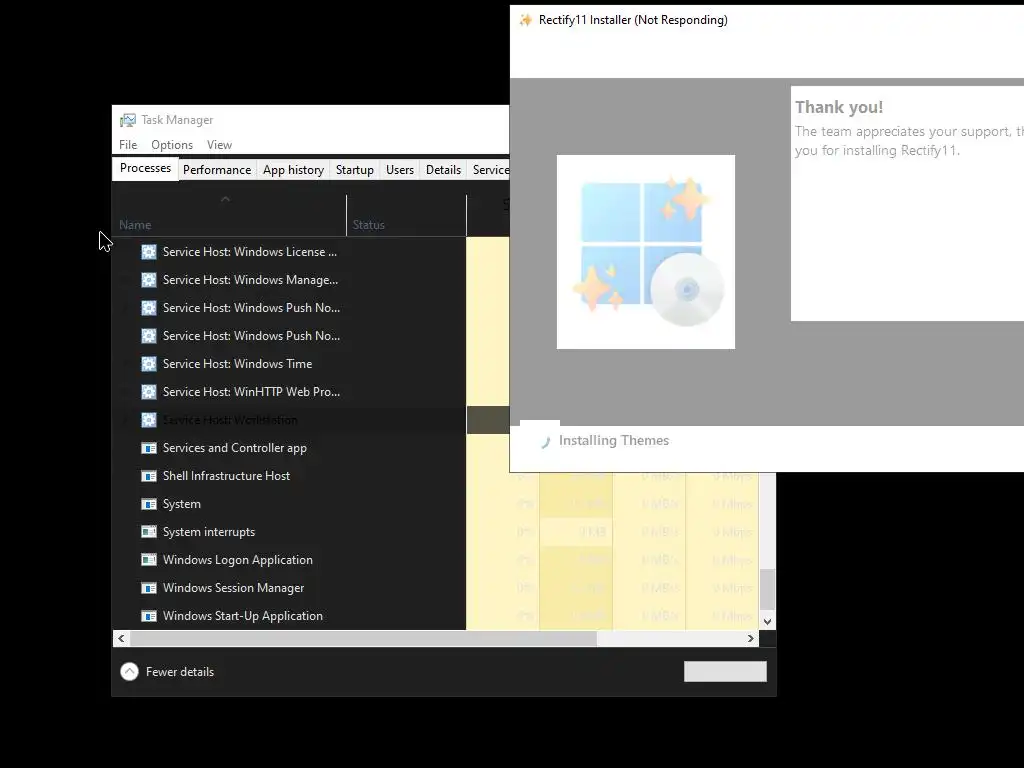Open the File menu in Task Manager
The image size is (1024, 768).
tap(128, 145)
